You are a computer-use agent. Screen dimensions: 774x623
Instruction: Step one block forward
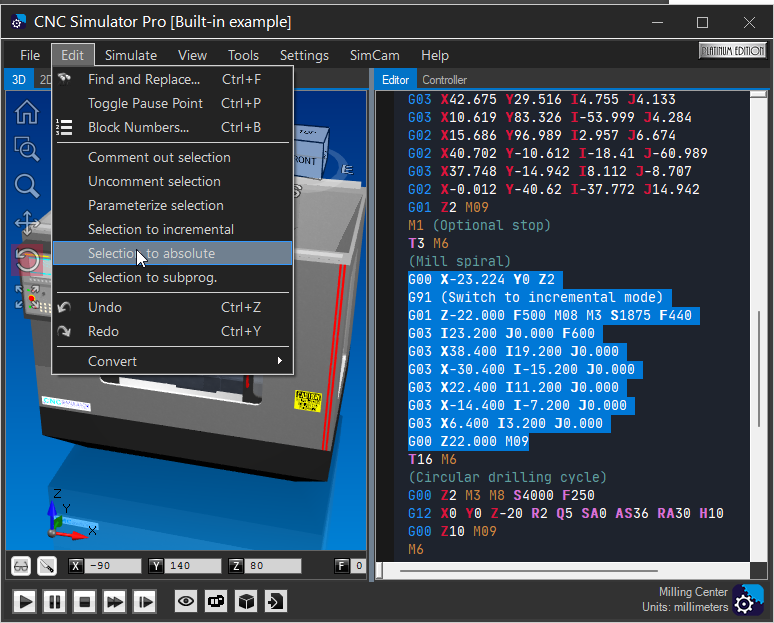point(145,602)
